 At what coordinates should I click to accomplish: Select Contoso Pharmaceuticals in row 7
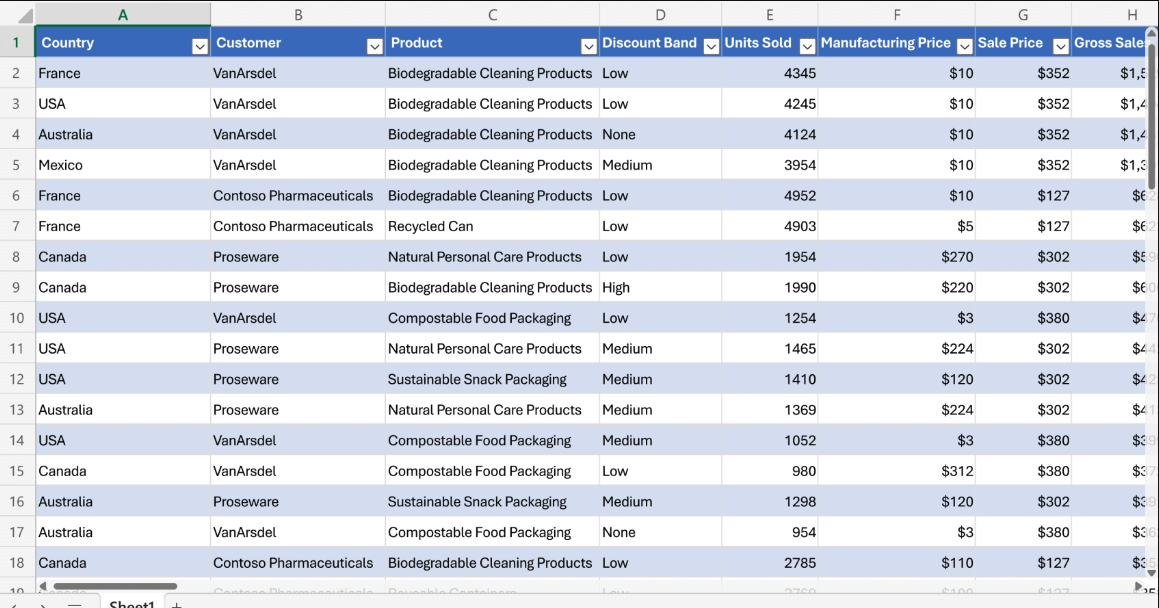coord(298,226)
